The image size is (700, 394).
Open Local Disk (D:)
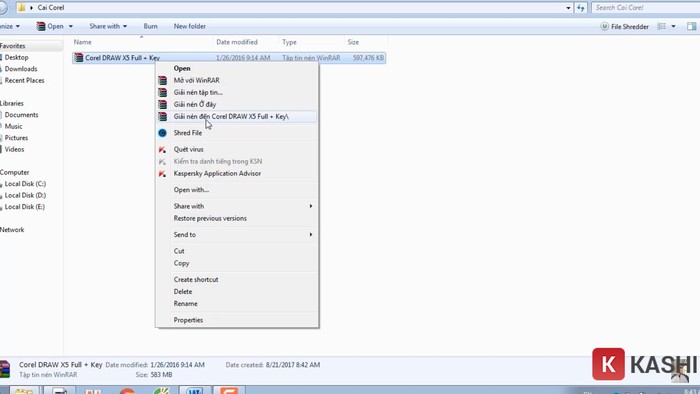(25, 195)
